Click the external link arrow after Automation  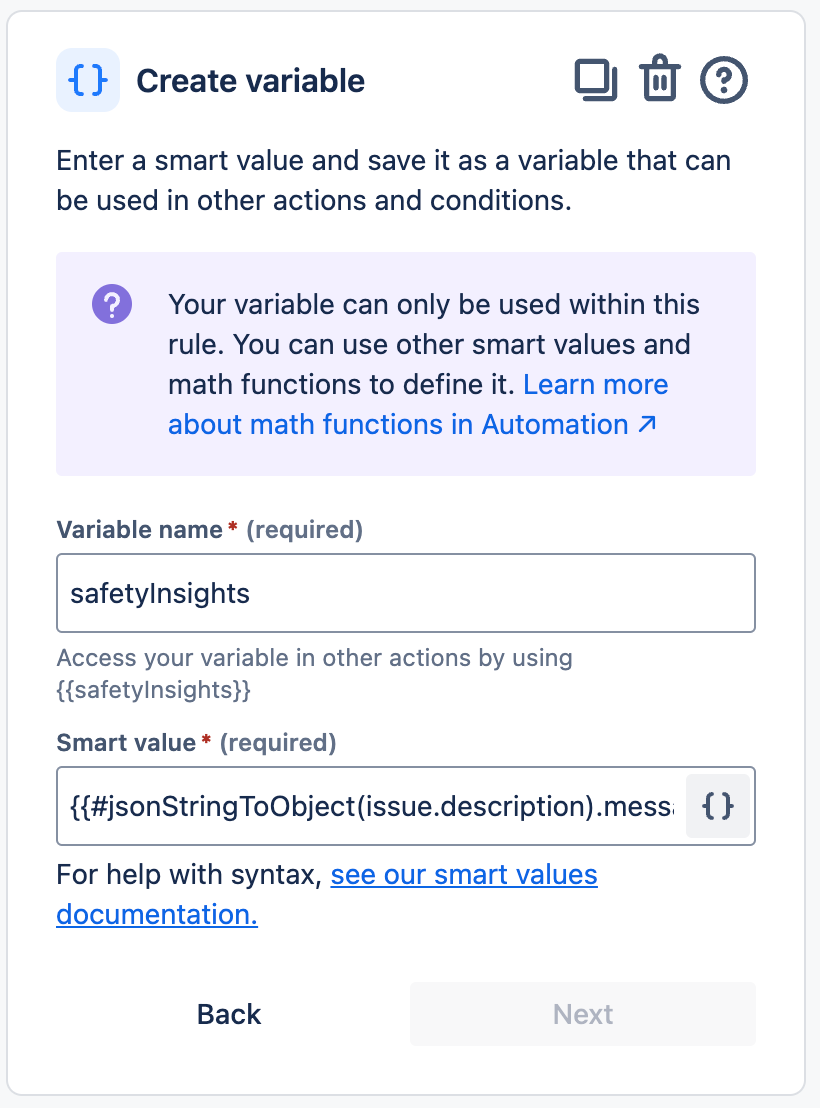click(647, 424)
